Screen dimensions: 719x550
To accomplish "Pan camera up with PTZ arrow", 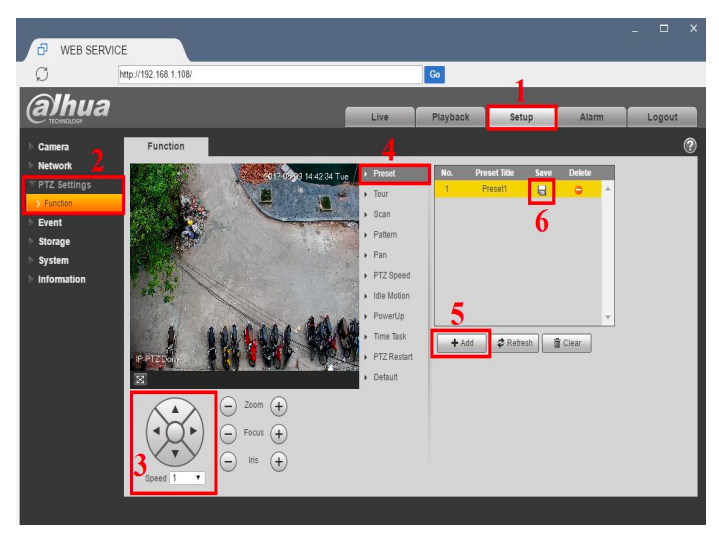I will coord(175,409).
